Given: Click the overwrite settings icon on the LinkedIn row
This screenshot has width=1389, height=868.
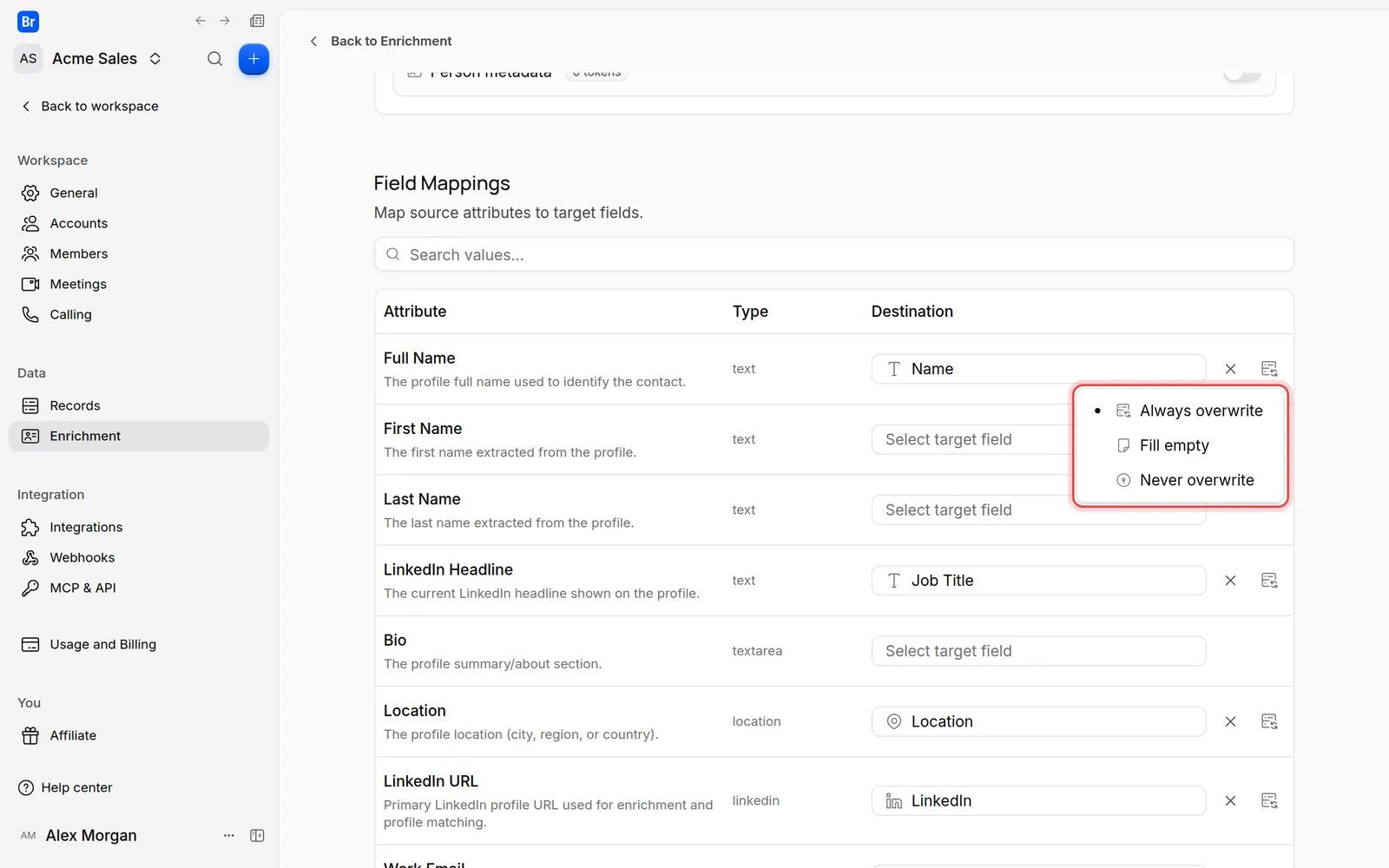Looking at the screenshot, I should [1269, 800].
